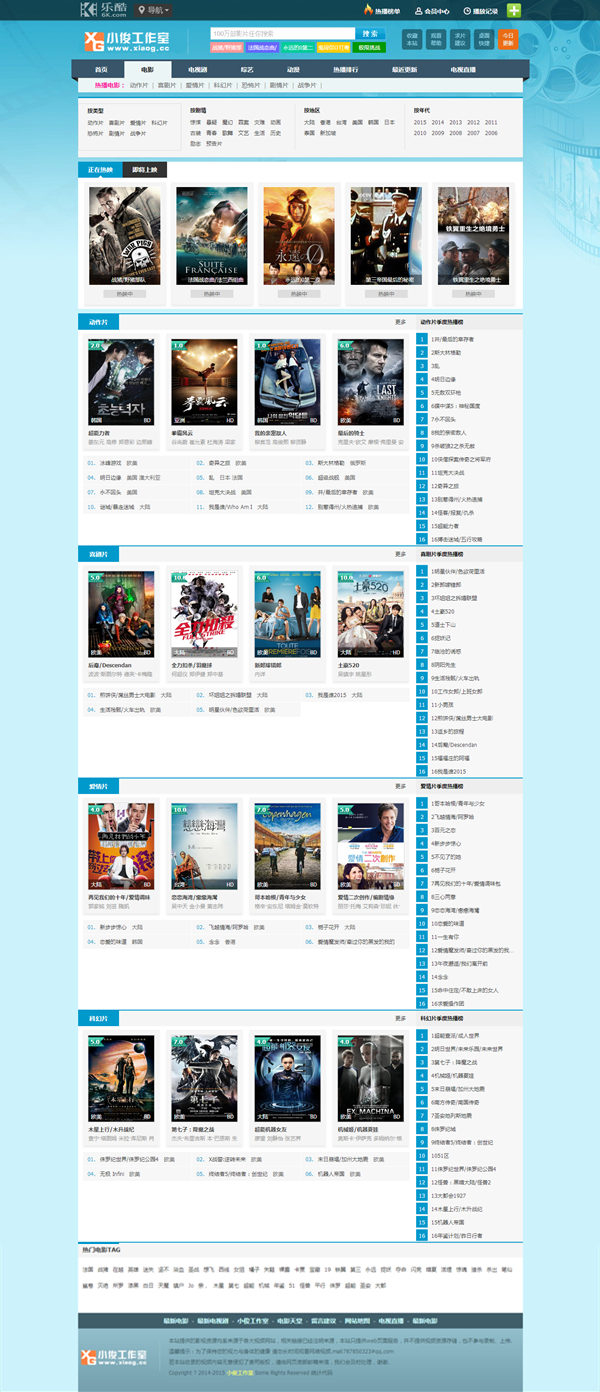The height and width of the screenshot is (1392, 600).
Task: Open the 拳霸风云 movie poster
Action: click(x=204, y=383)
